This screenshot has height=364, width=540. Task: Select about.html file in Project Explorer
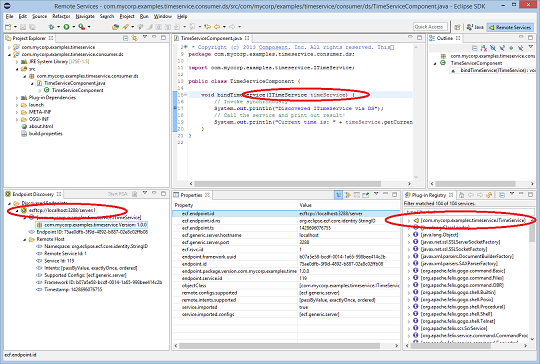point(41,126)
